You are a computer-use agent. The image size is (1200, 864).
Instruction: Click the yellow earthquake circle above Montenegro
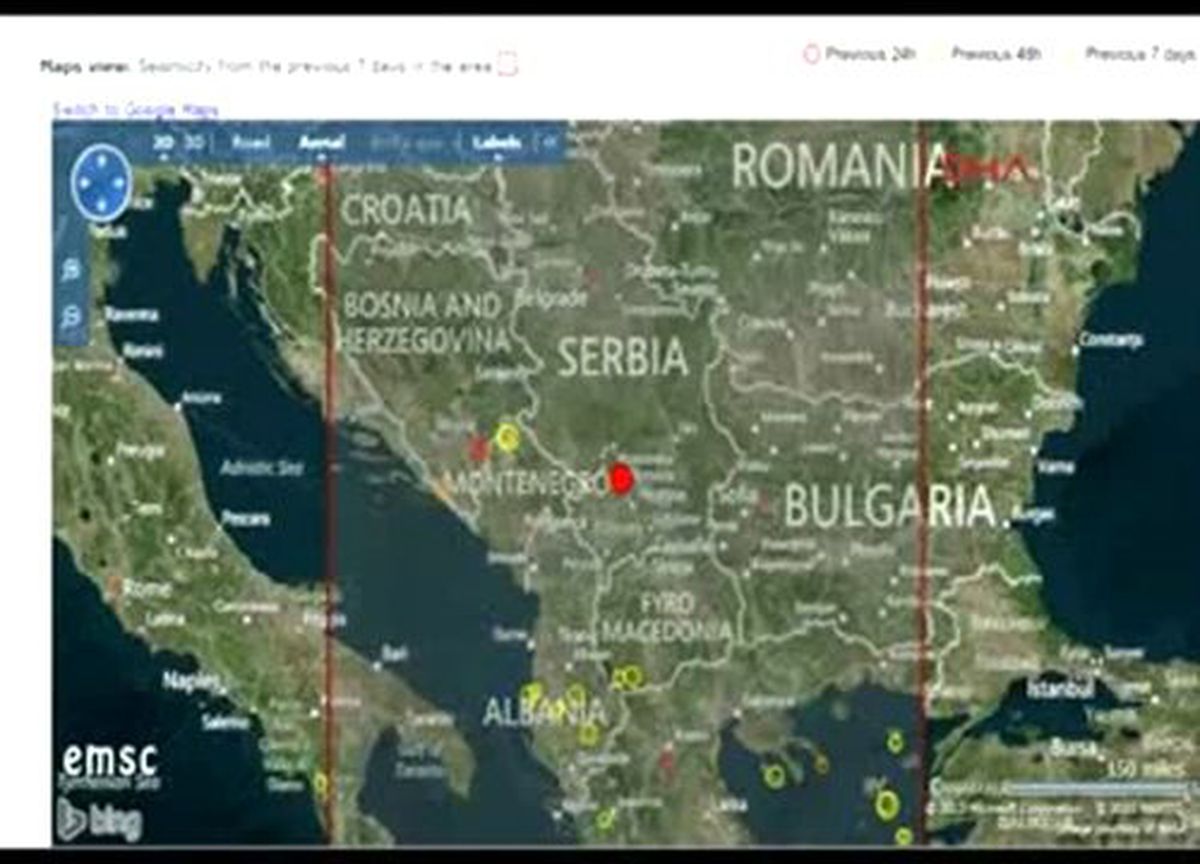pyautogui.click(x=508, y=438)
